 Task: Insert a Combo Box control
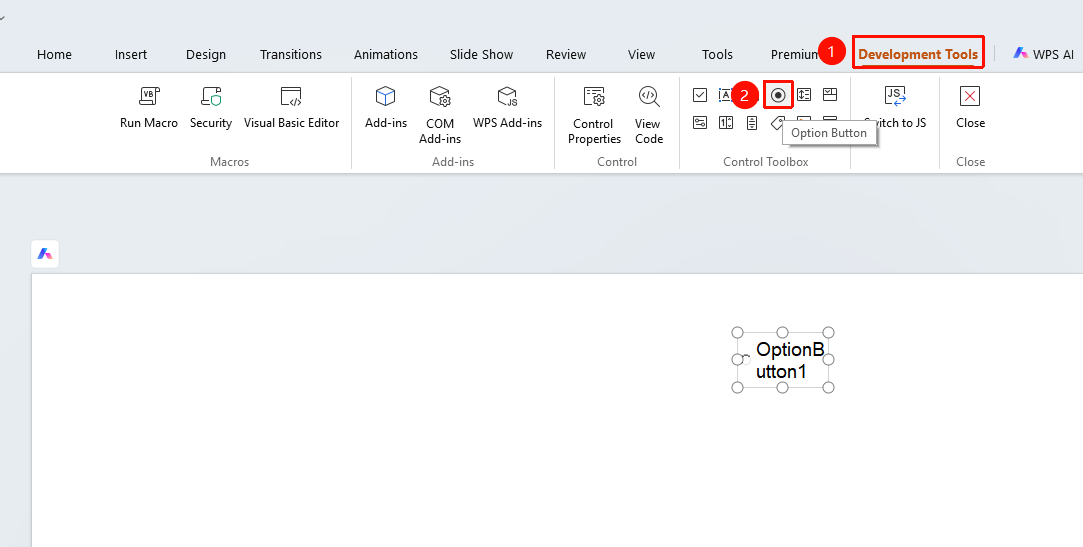[x=830, y=95]
